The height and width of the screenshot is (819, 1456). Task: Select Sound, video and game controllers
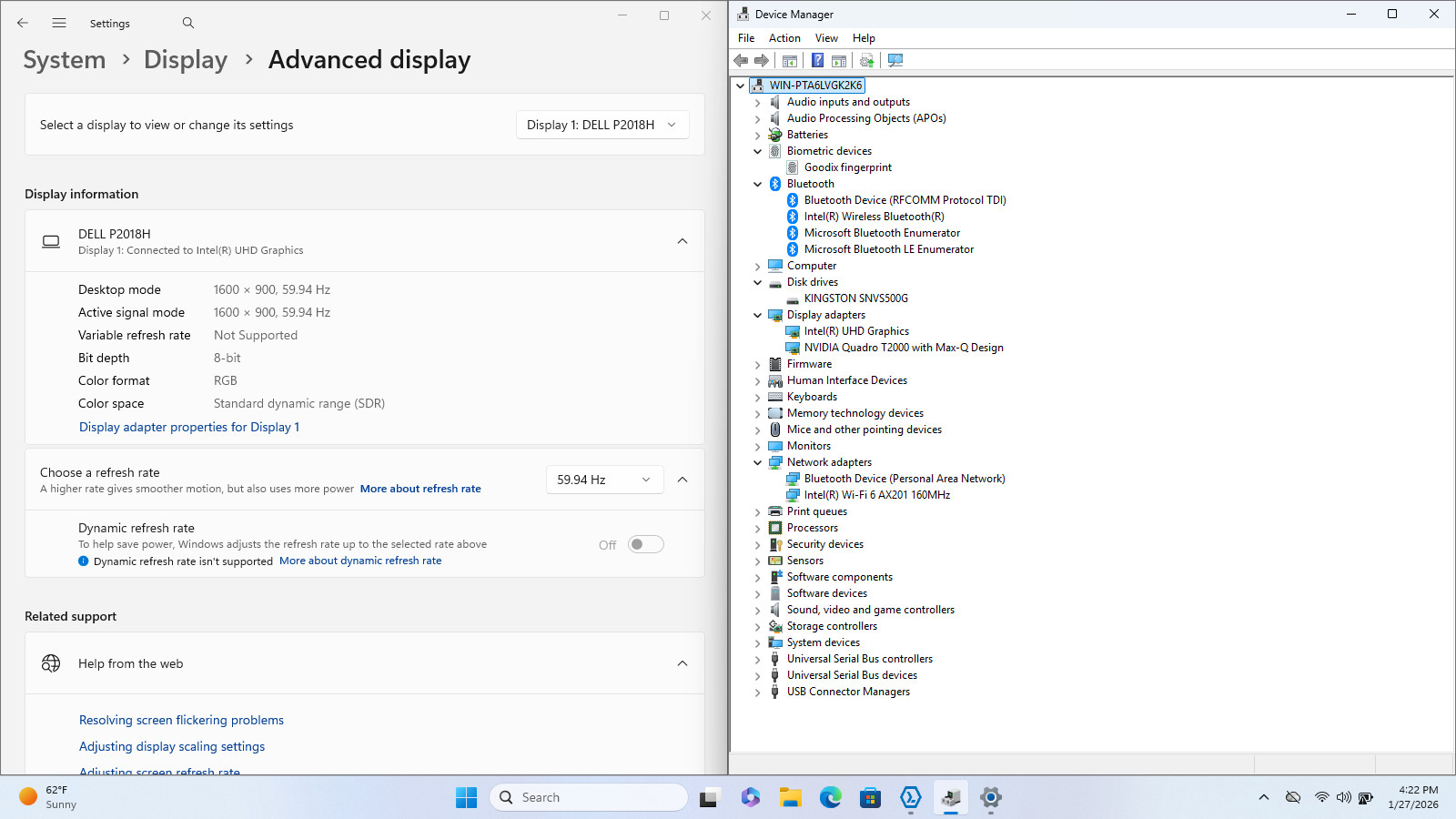click(871, 610)
